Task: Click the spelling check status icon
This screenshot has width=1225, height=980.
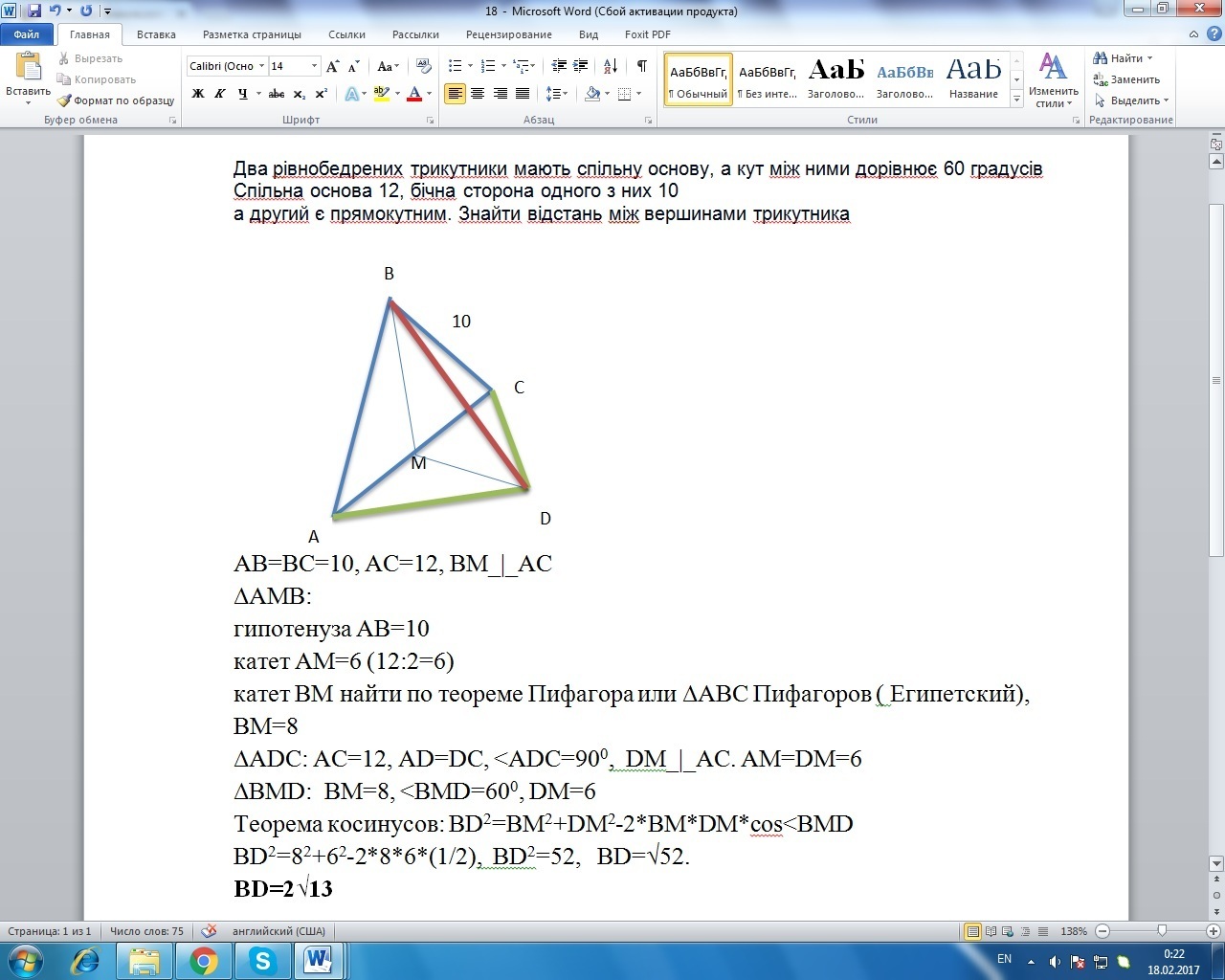Action: pyautogui.click(x=210, y=931)
